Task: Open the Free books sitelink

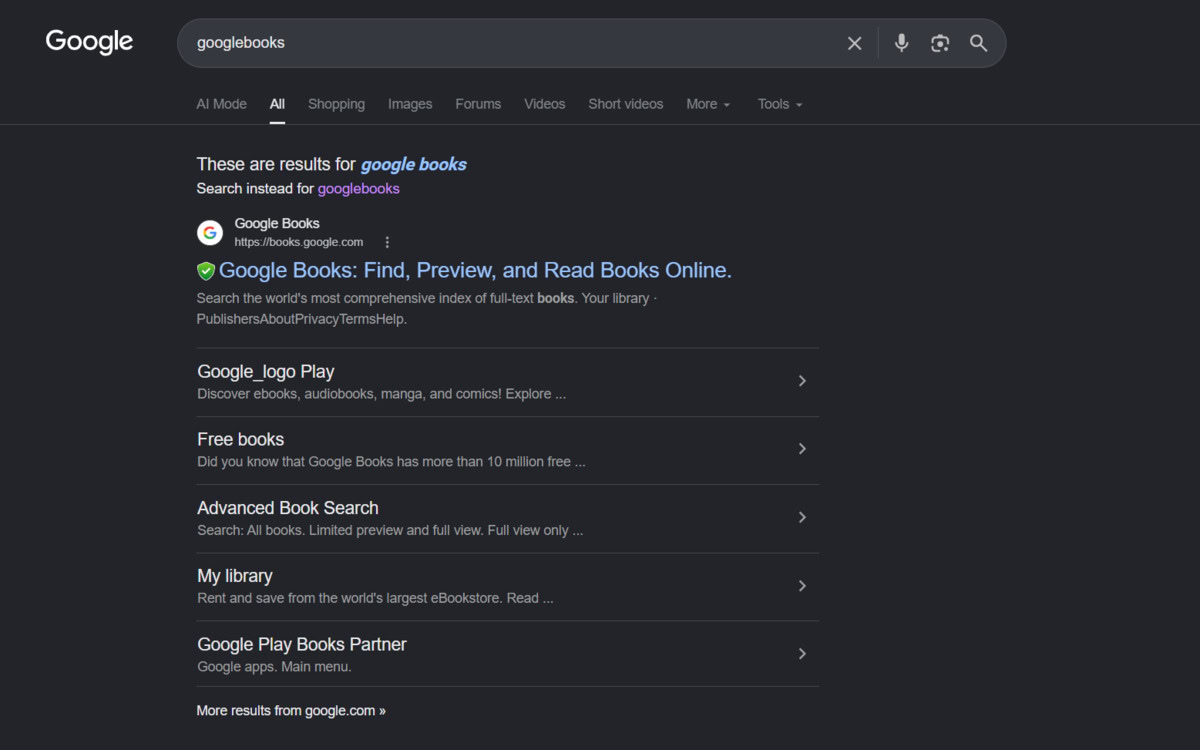Action: pyautogui.click(x=240, y=439)
